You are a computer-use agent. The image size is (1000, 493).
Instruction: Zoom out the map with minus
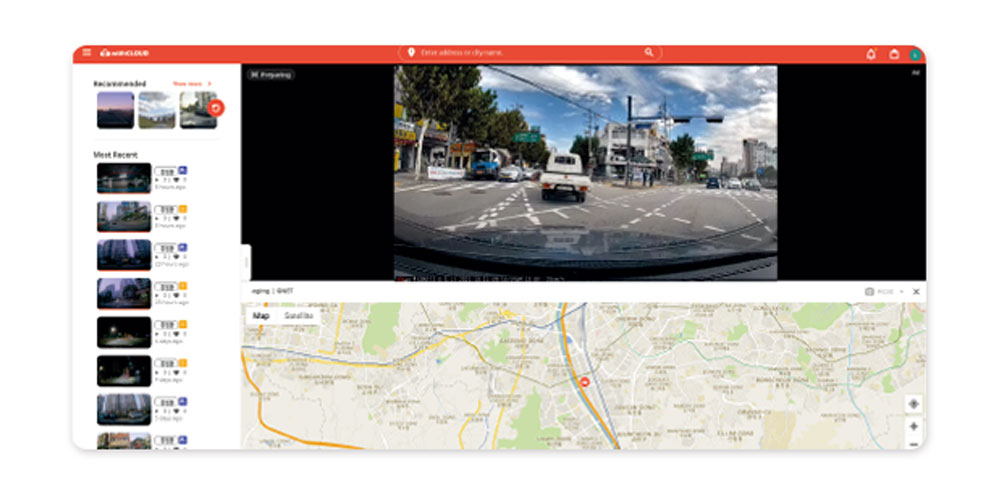click(x=913, y=444)
